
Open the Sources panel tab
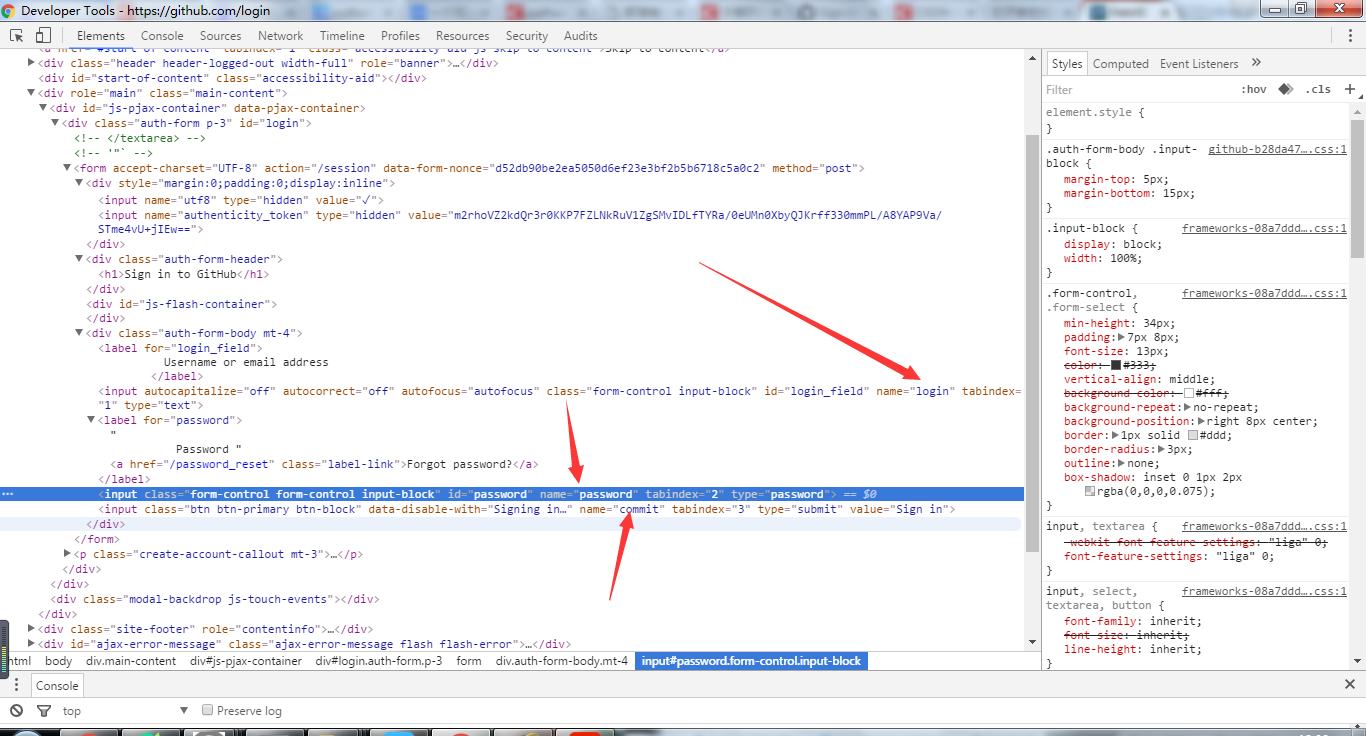tap(220, 35)
